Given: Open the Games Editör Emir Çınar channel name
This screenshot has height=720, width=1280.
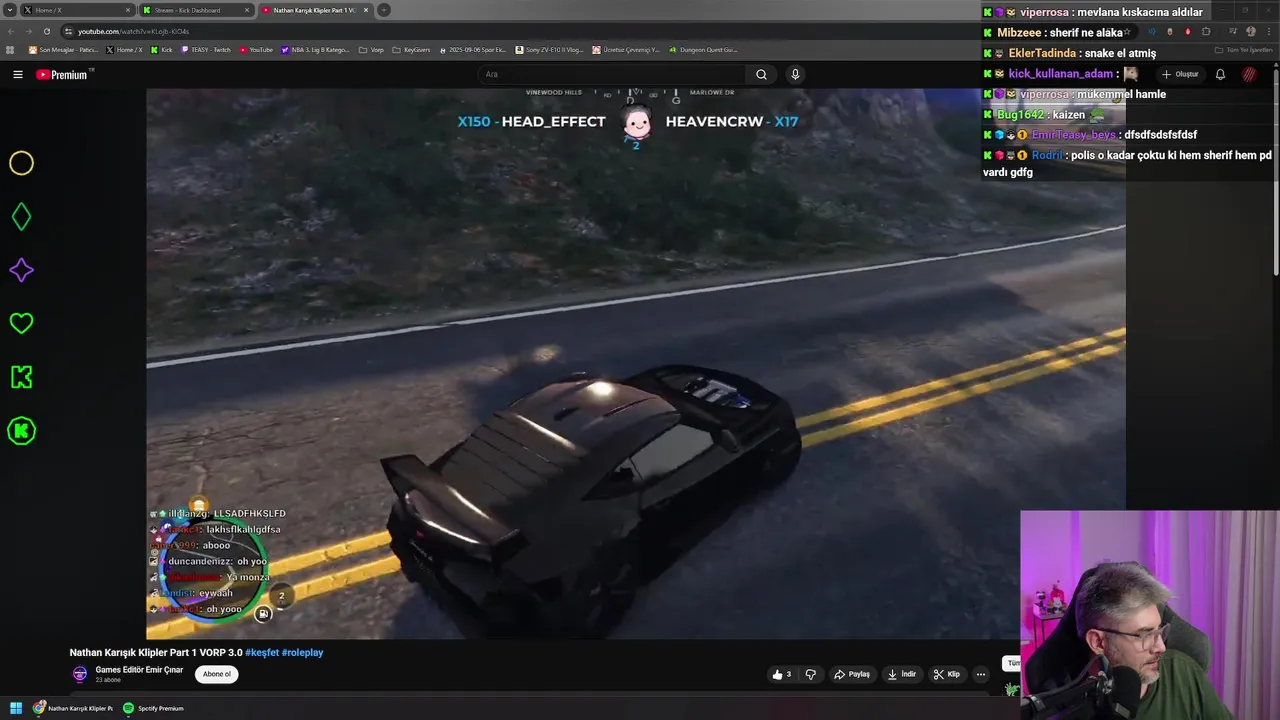Looking at the screenshot, I should (139, 670).
